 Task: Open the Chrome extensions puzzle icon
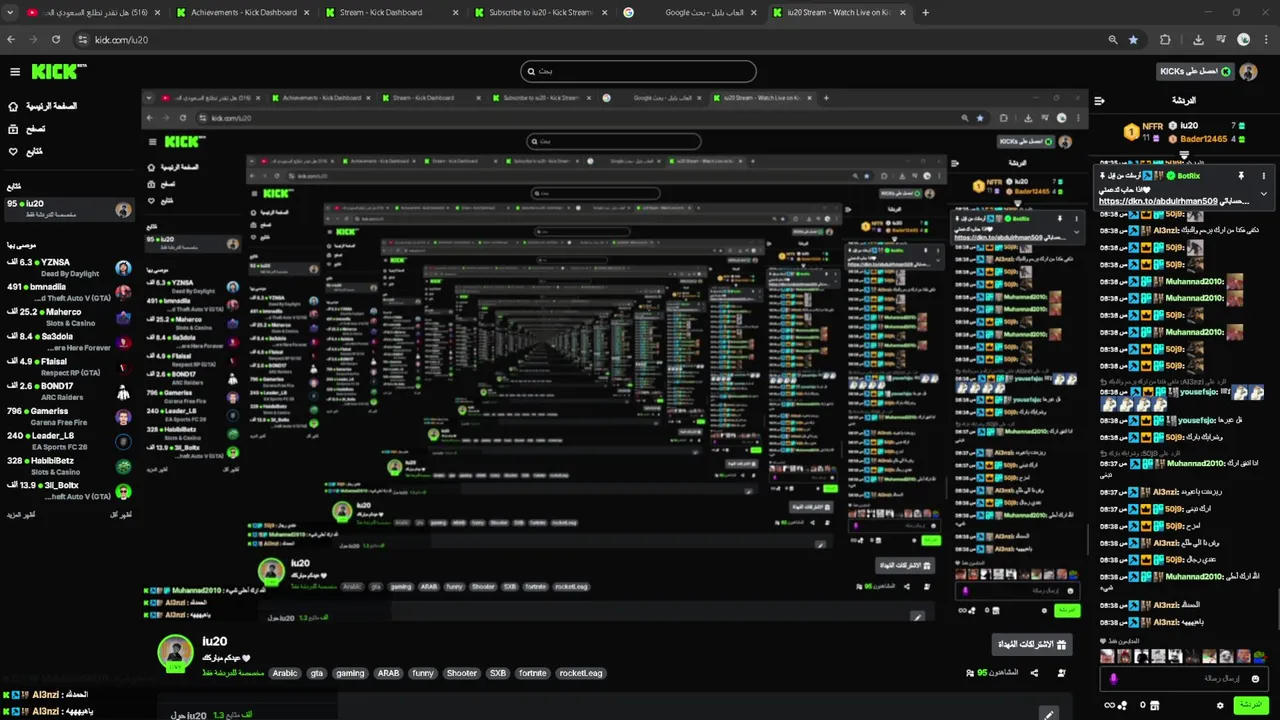click(1165, 40)
